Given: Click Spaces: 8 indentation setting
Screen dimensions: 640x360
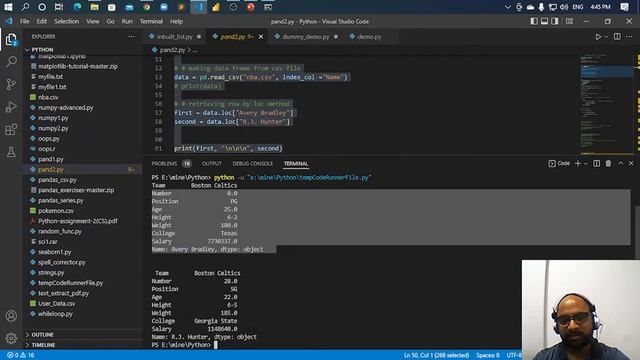Looking at the screenshot, I should (x=488, y=355).
